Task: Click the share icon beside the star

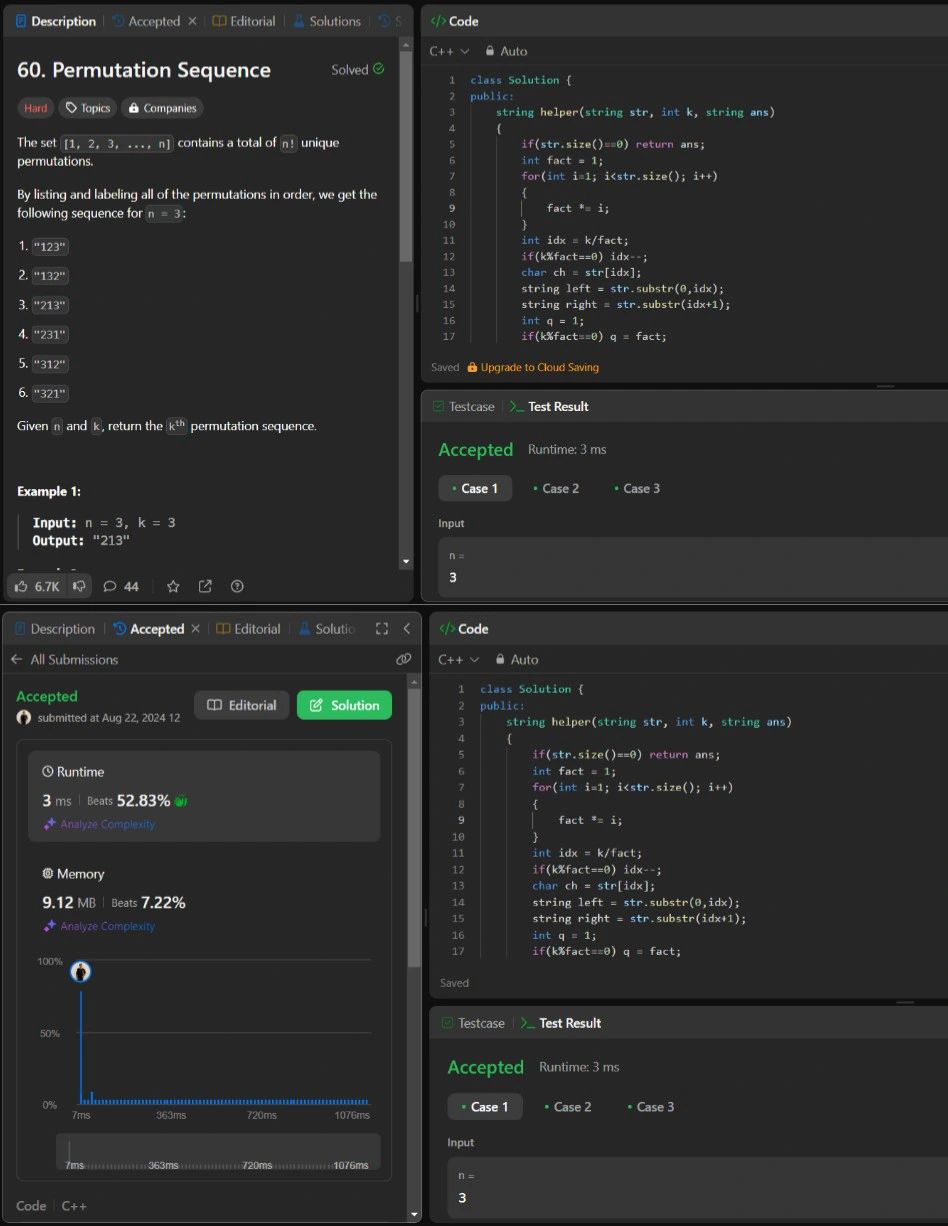Action: tap(205, 587)
